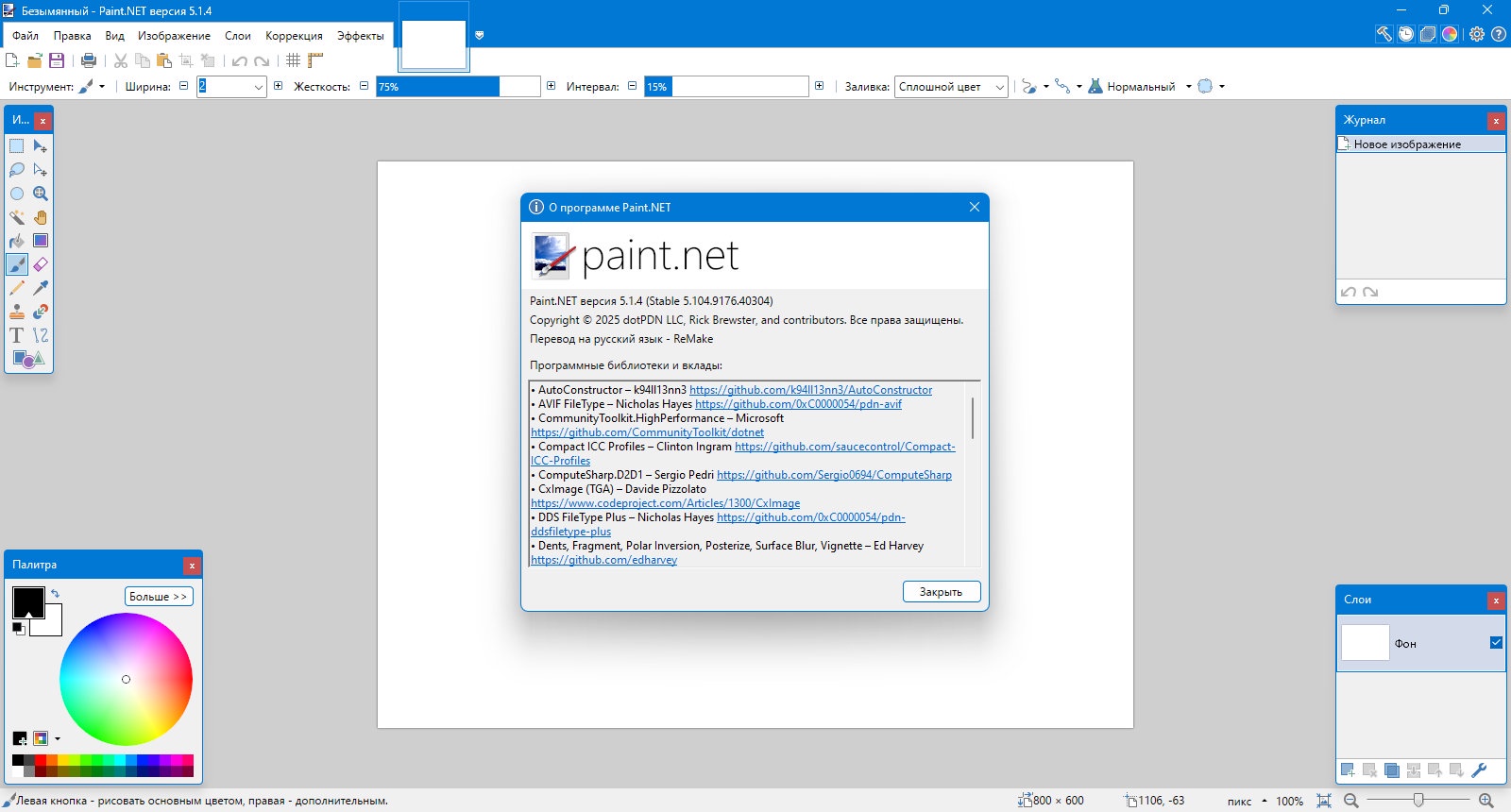
Task: Open the Заливка dropdown
Action: coord(951,87)
